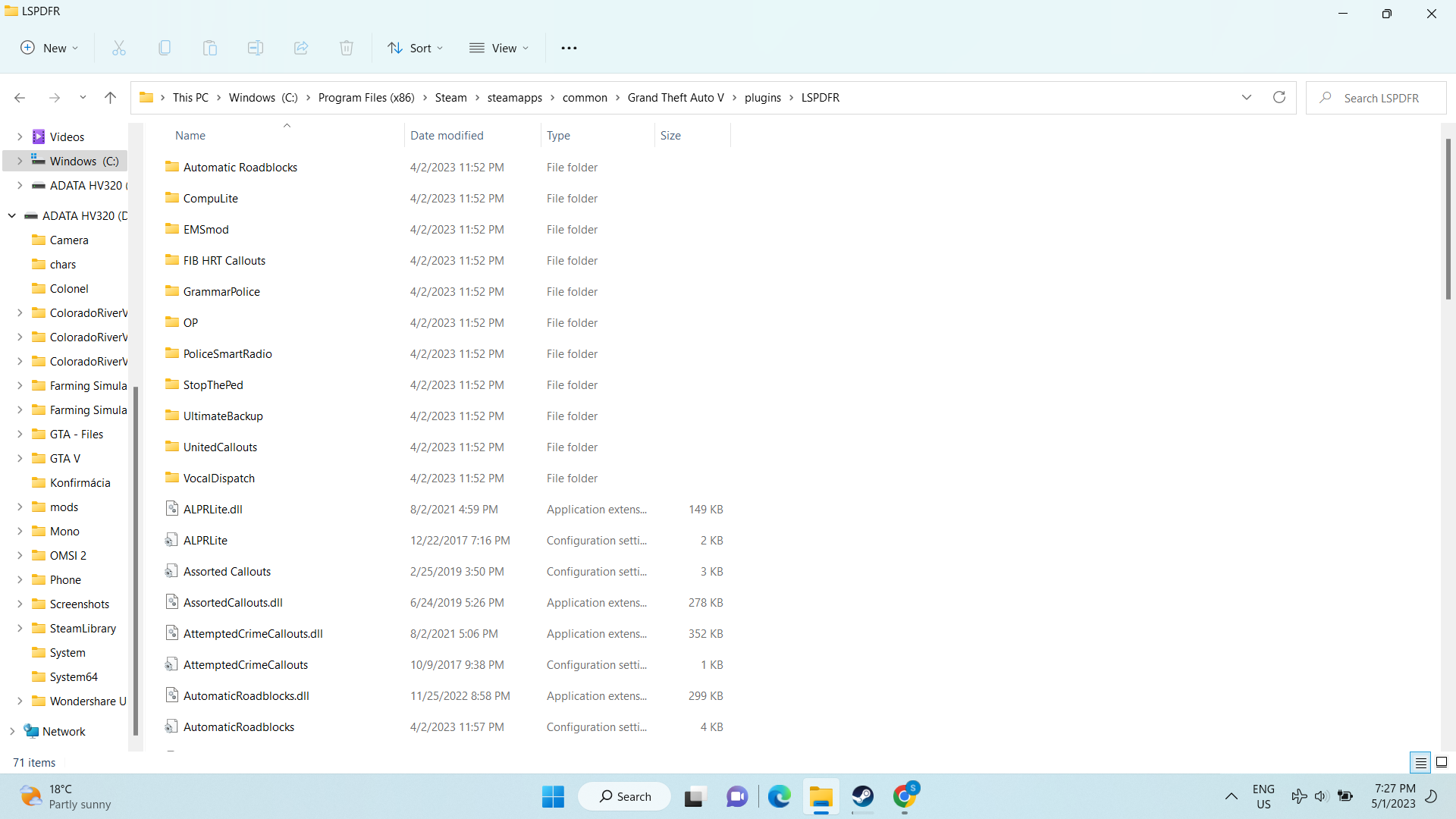Switch to Details view layout toggle
1456x819 pixels.
click(x=1420, y=762)
